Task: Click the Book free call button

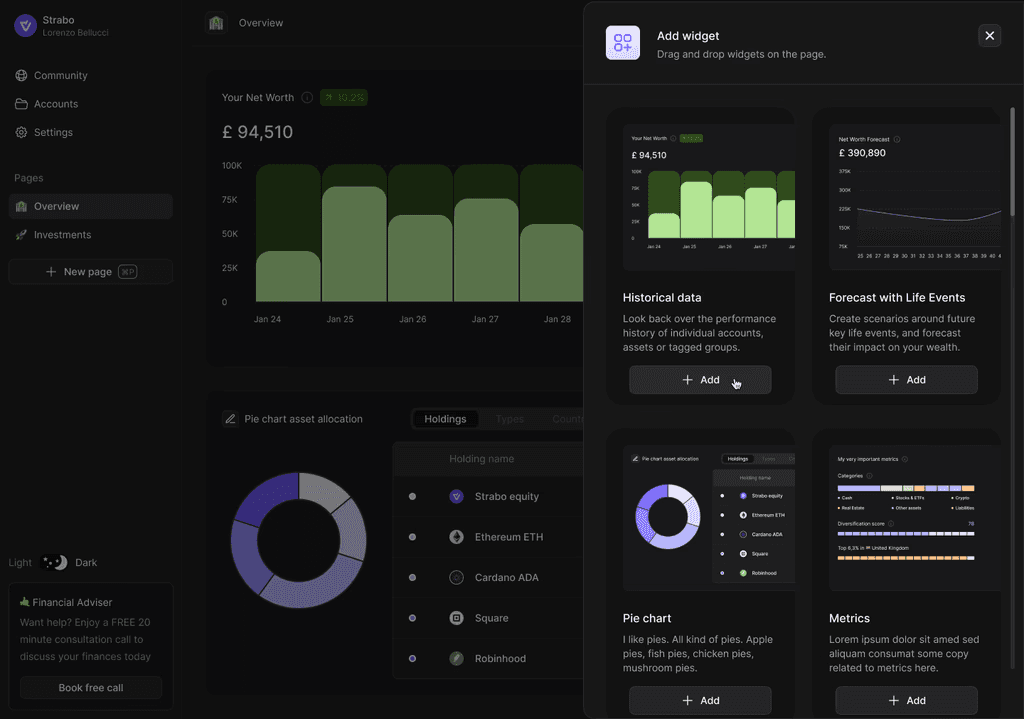Action: (91, 688)
